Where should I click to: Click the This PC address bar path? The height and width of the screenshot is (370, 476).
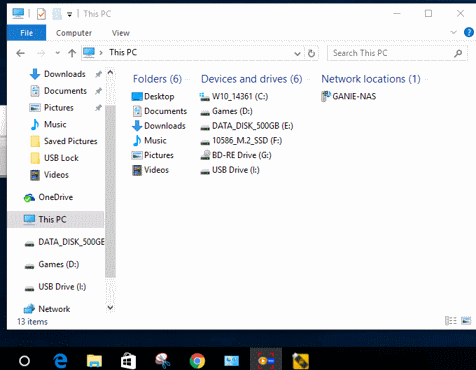click(x=123, y=52)
